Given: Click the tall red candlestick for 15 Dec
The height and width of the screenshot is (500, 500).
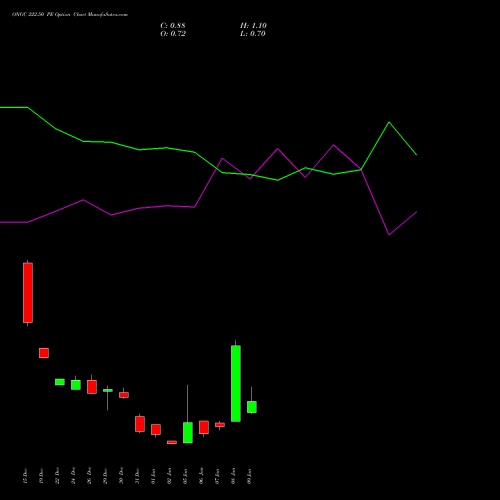Looking at the screenshot, I should click(x=28, y=293).
